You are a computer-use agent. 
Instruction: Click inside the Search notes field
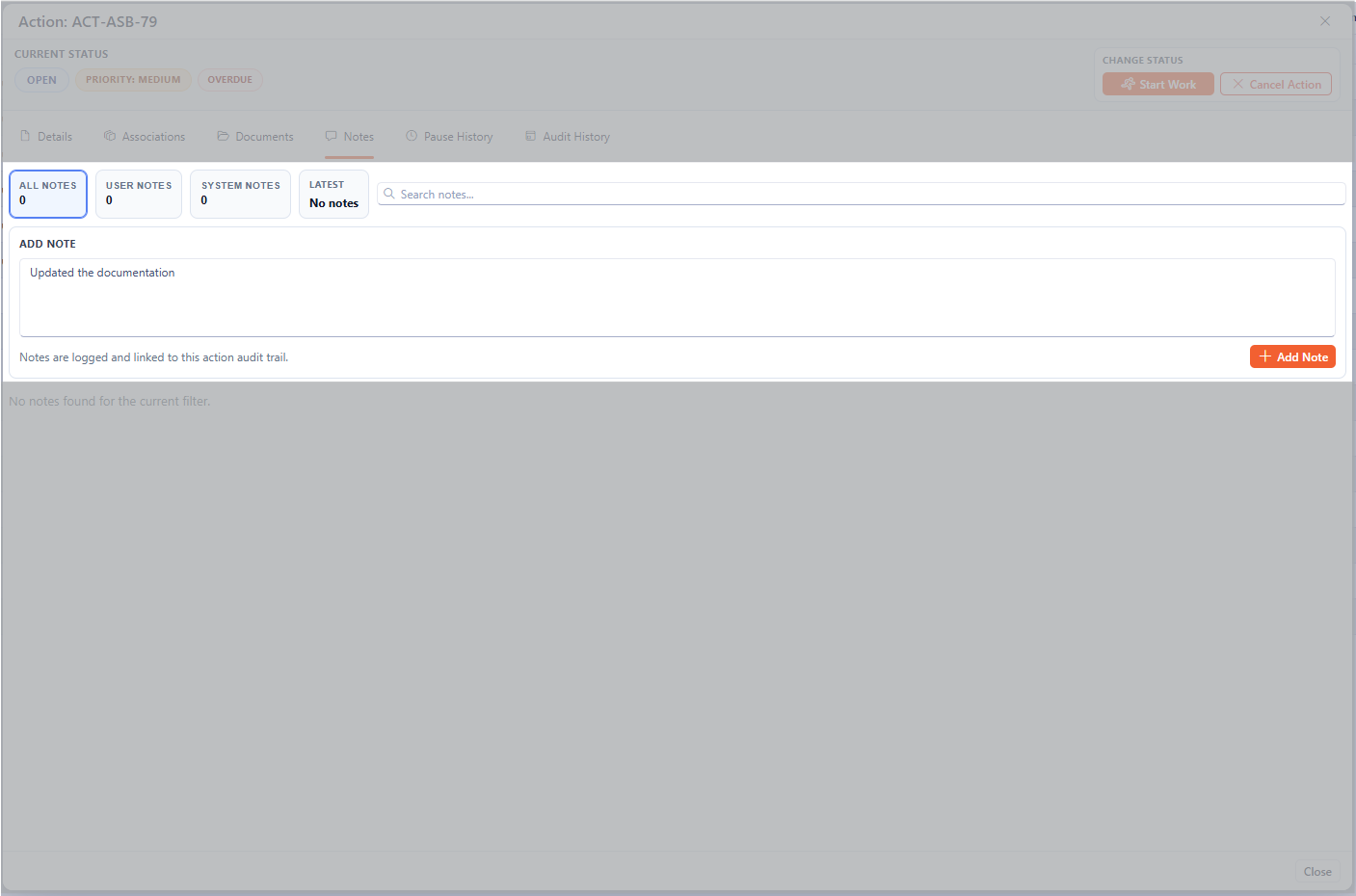point(675,194)
